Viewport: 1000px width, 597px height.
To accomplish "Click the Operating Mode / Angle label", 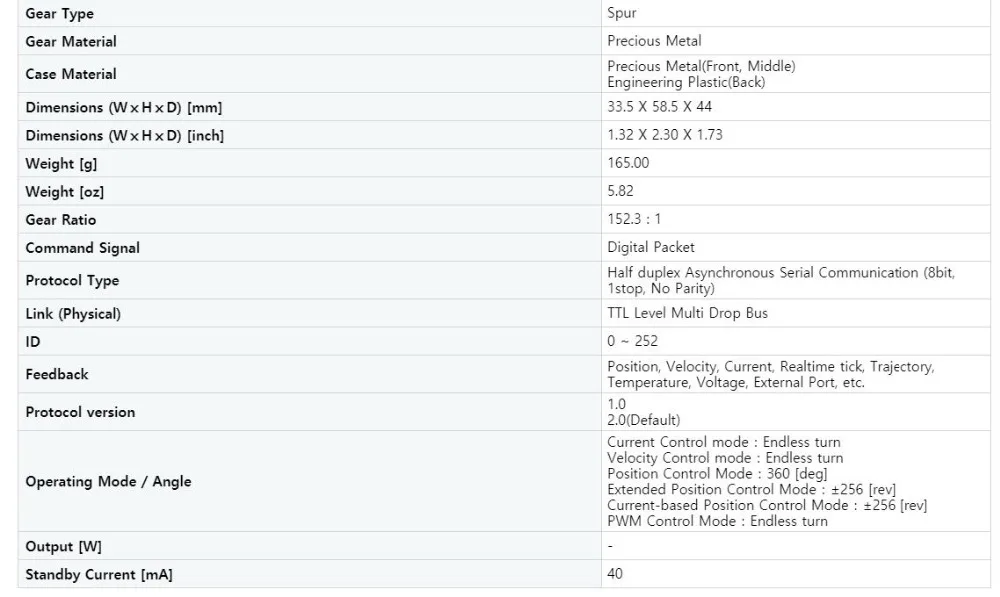I will (x=108, y=482).
